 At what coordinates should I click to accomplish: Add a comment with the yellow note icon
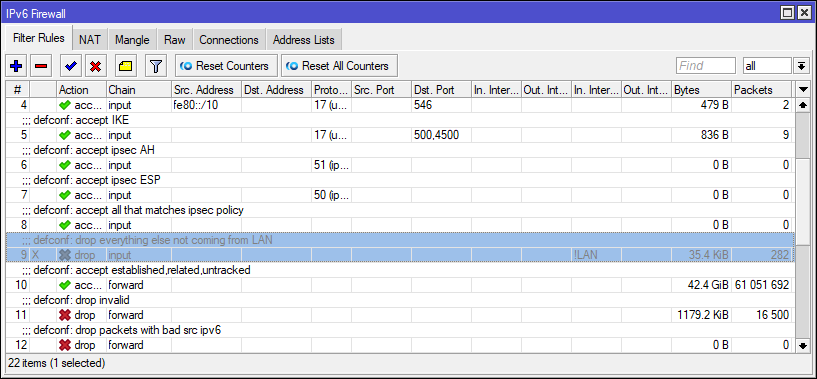point(126,66)
